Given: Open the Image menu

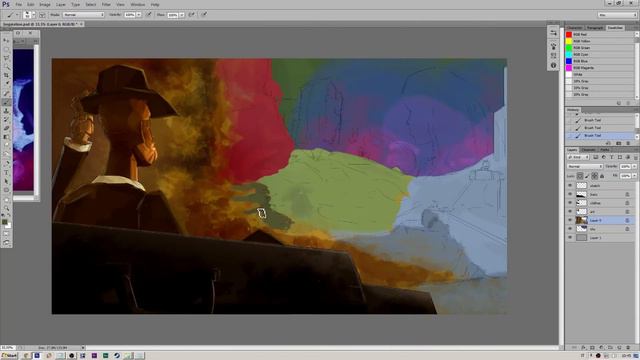Looking at the screenshot, I should 45,4.
